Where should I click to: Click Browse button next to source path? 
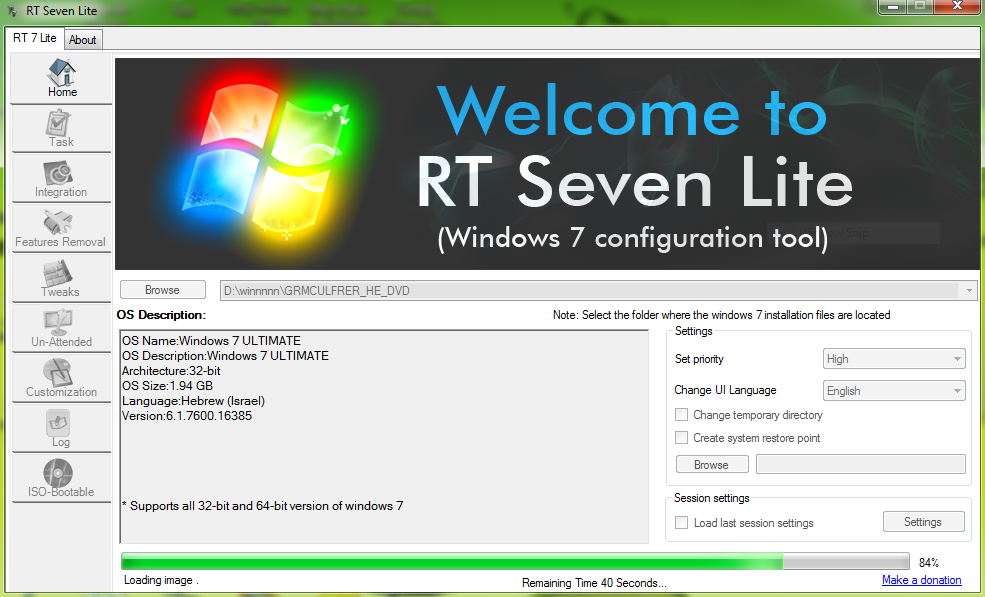[163, 290]
